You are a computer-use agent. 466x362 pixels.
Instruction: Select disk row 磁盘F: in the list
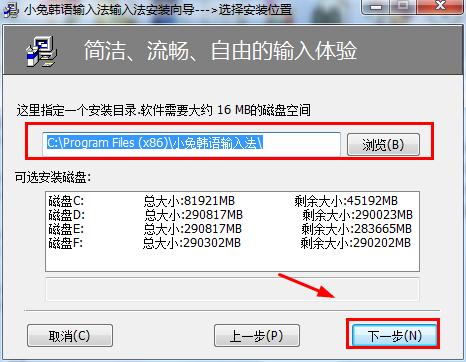(x=232, y=243)
